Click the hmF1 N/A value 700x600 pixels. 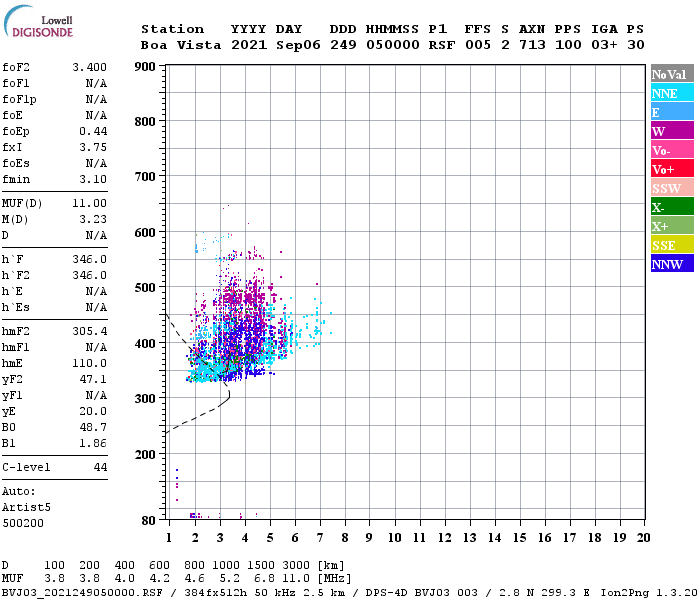pos(96,347)
